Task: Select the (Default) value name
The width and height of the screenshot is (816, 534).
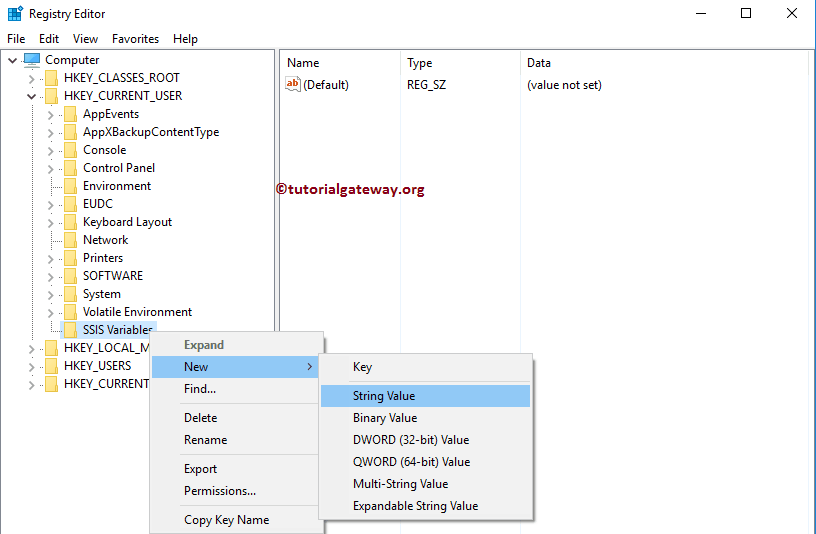Action: click(x=326, y=85)
